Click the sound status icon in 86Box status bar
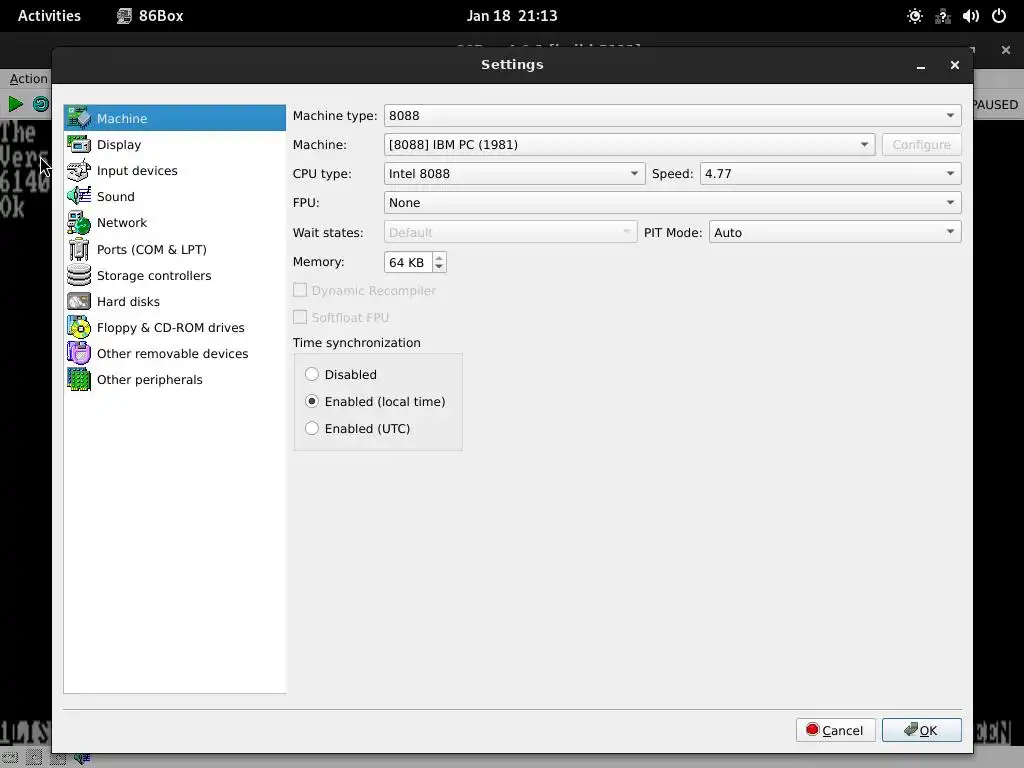The width and height of the screenshot is (1024, 768). click(82, 758)
